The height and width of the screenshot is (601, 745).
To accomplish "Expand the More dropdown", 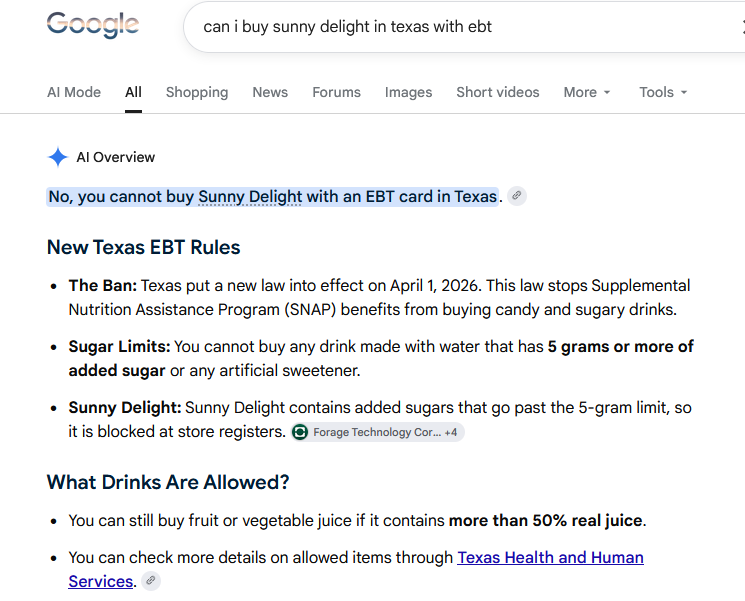I will click(587, 92).
